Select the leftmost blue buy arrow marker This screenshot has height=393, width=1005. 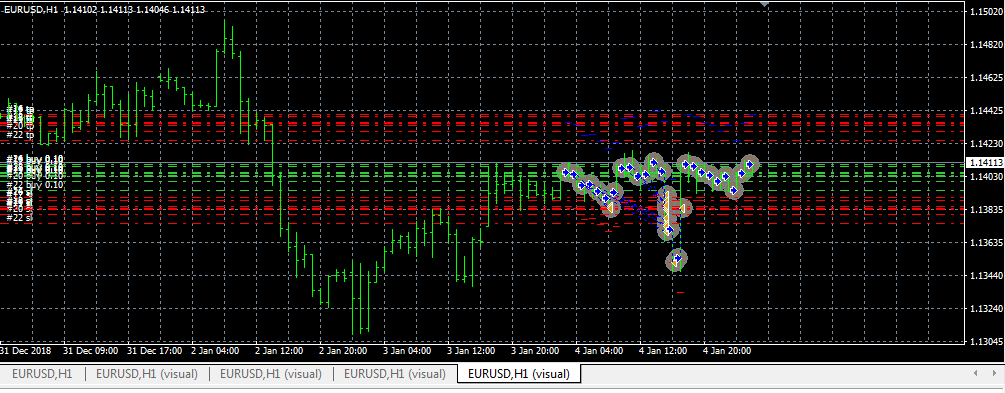point(566,172)
